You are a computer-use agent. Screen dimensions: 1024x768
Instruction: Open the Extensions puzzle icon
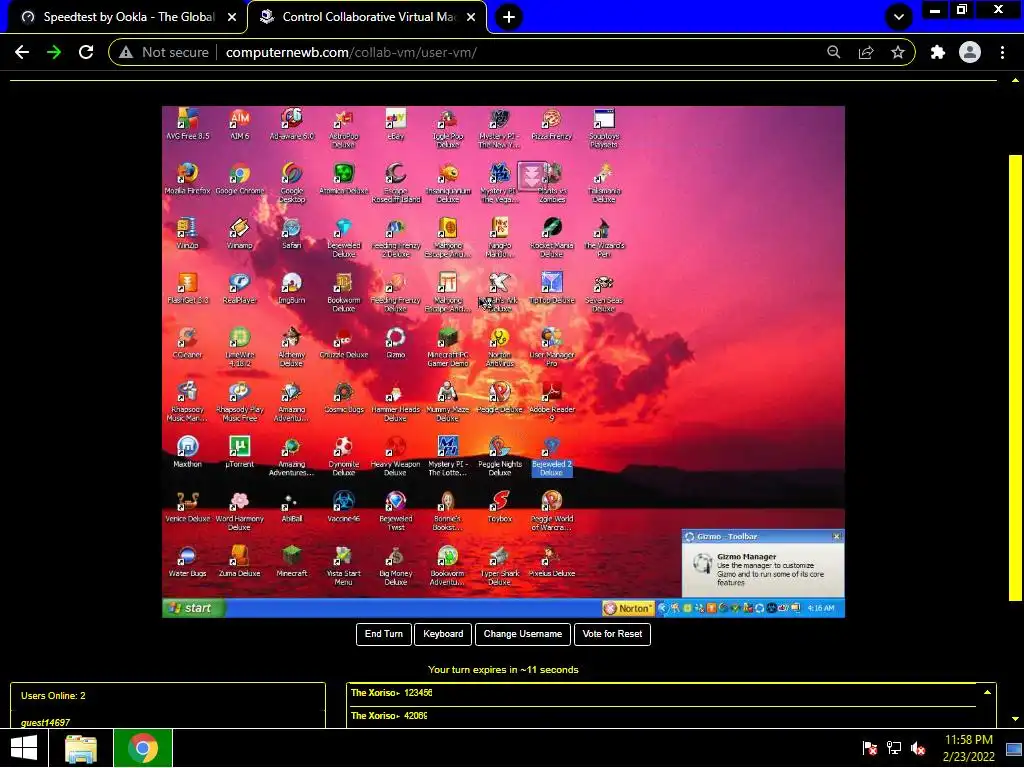point(938,52)
